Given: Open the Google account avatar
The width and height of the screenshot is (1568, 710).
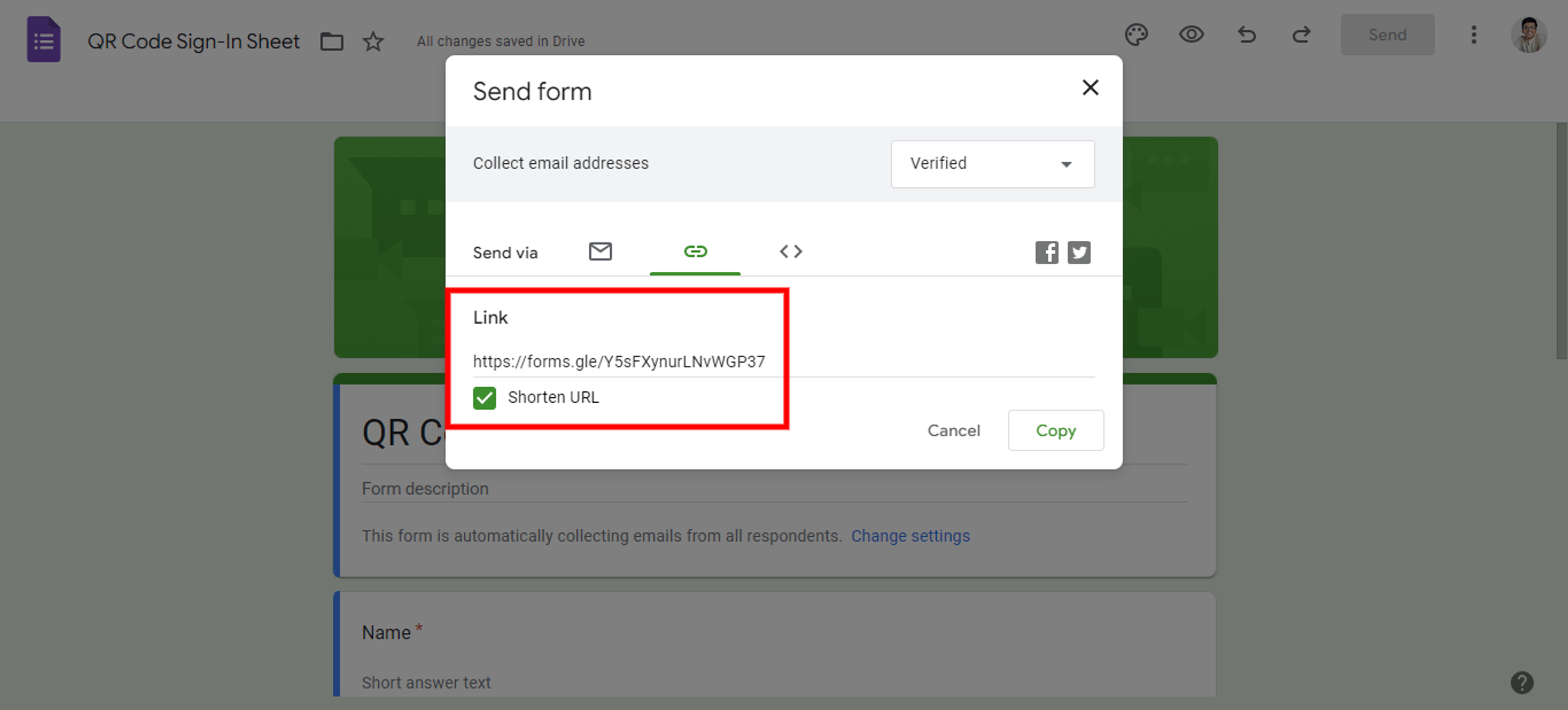Looking at the screenshot, I should pyautogui.click(x=1528, y=35).
